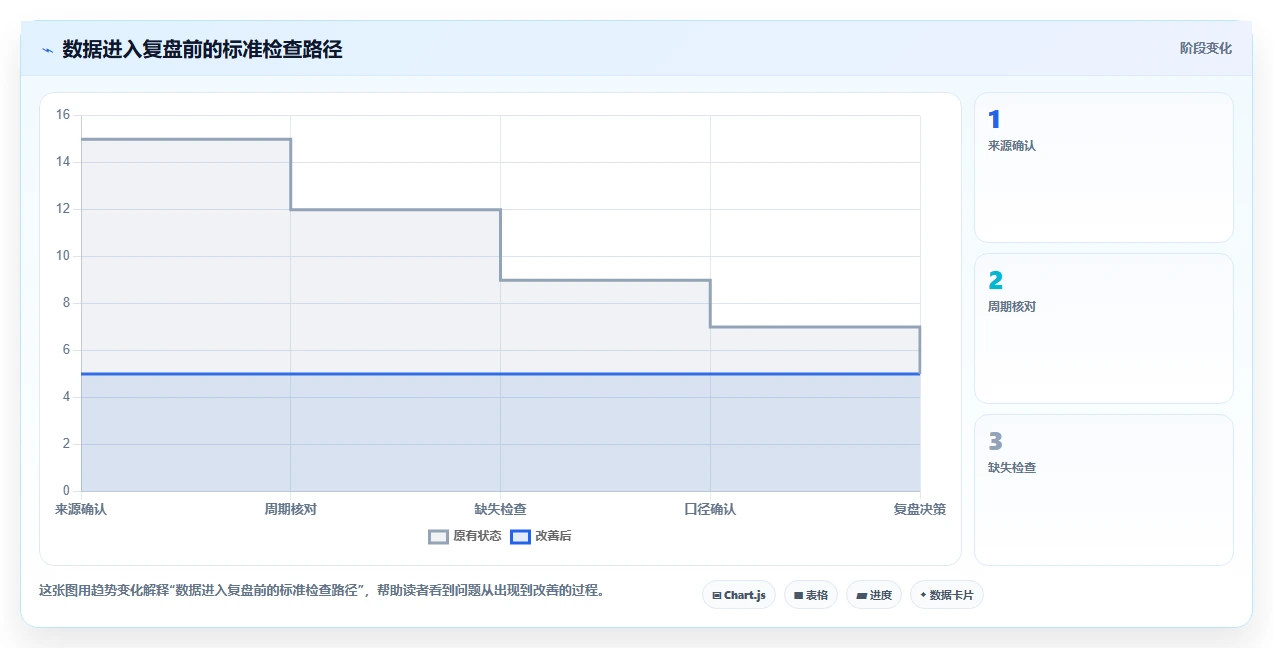This screenshot has height=648, width=1273.
Task: Click the y-axis value 2
Action: [66, 444]
